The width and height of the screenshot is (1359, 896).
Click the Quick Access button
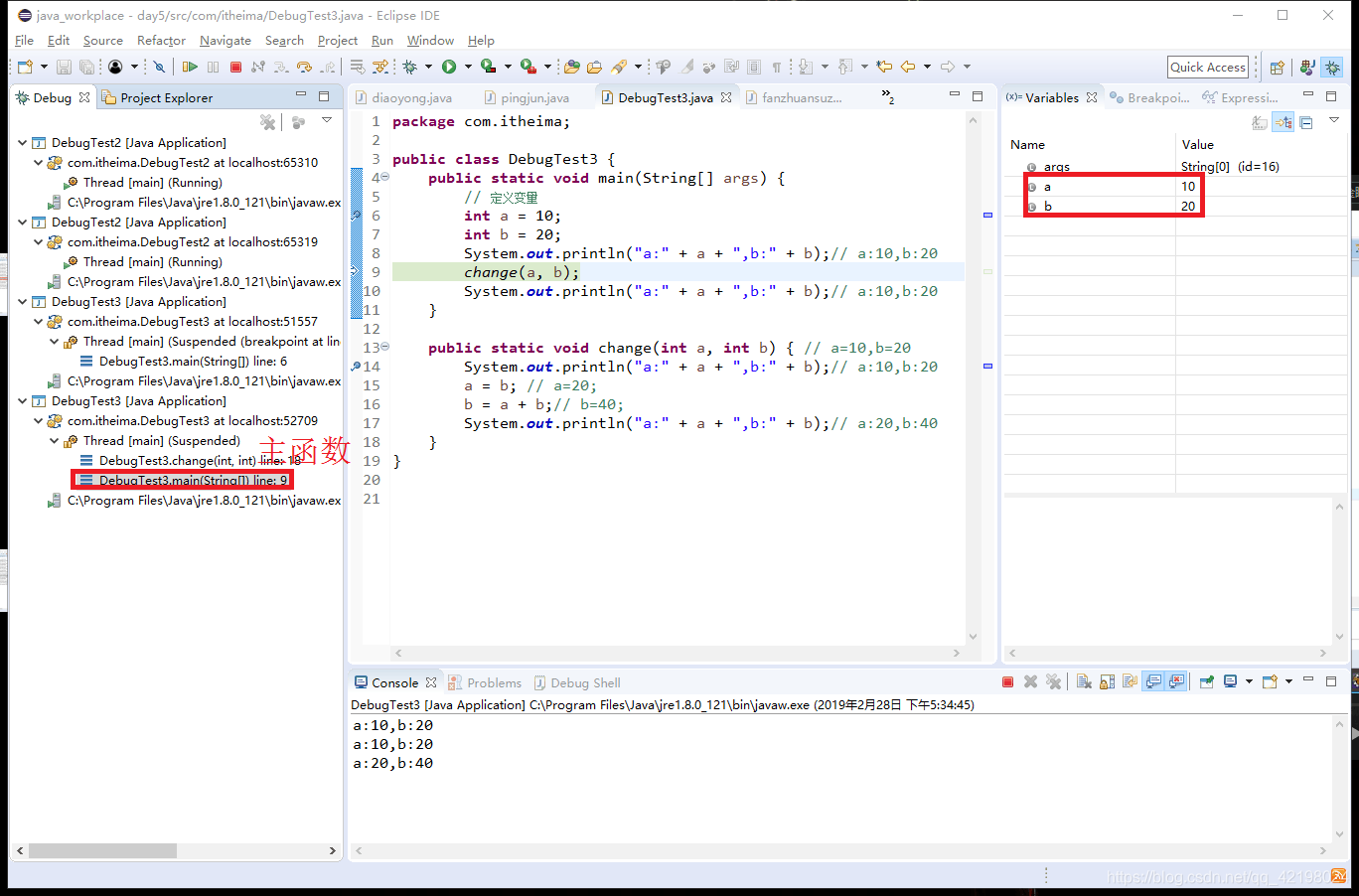[x=1207, y=67]
